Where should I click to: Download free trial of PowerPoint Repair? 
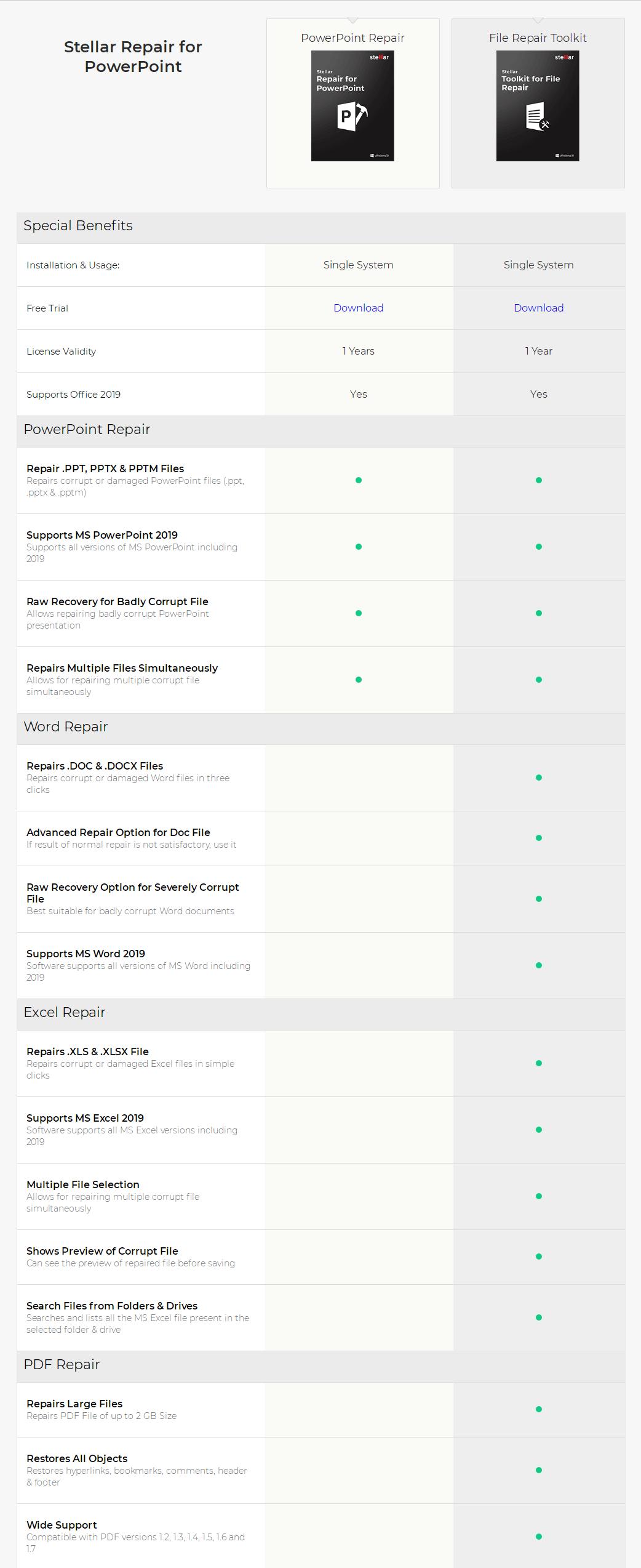pyautogui.click(x=359, y=308)
